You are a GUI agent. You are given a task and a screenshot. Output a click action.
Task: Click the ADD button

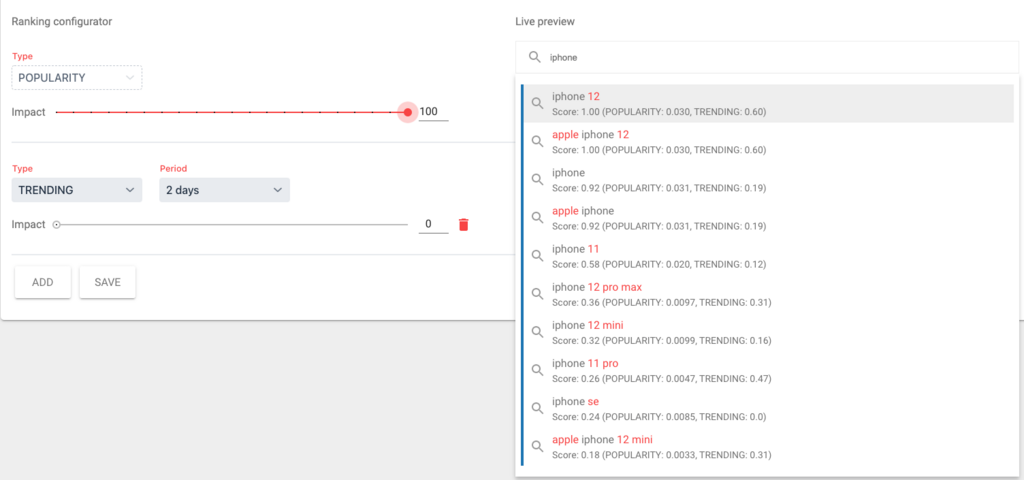(x=42, y=282)
